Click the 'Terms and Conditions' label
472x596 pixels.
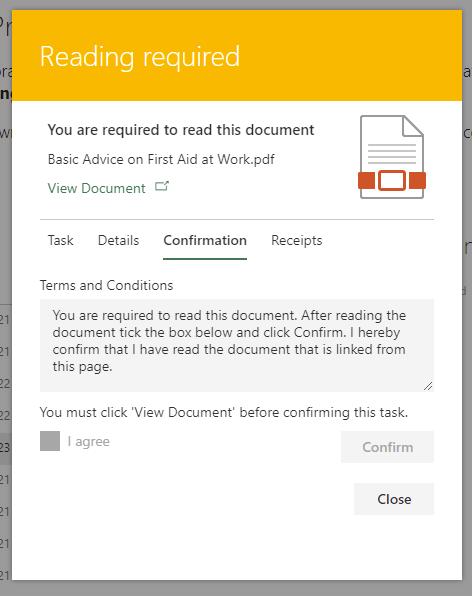[x=106, y=285]
